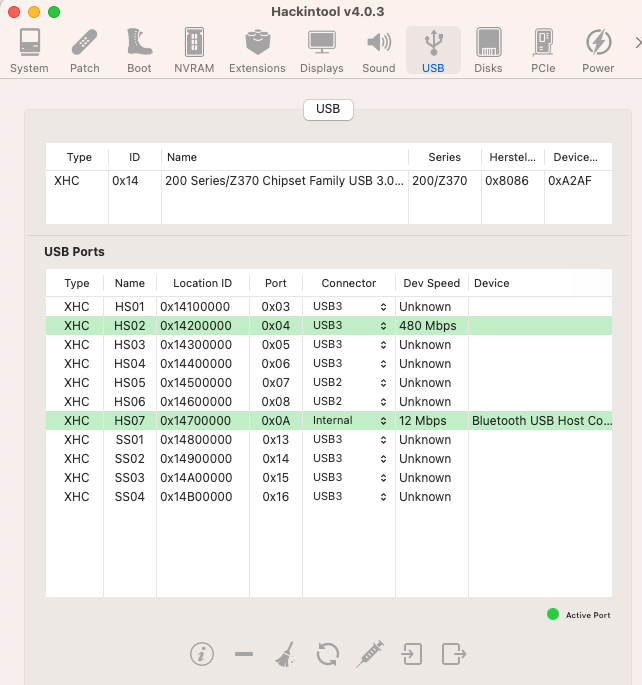Switch to the NVRAM toolbar section
Screen dimensions: 642x685
[x=194, y=51]
